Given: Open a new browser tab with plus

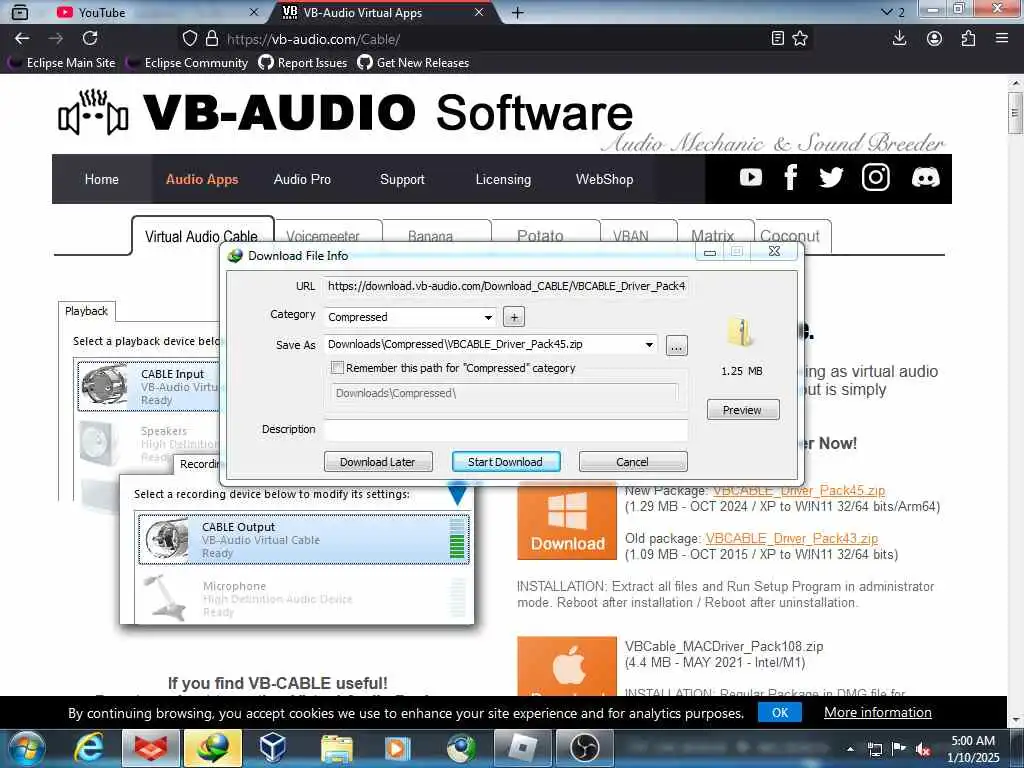Looking at the screenshot, I should pyautogui.click(x=517, y=12).
